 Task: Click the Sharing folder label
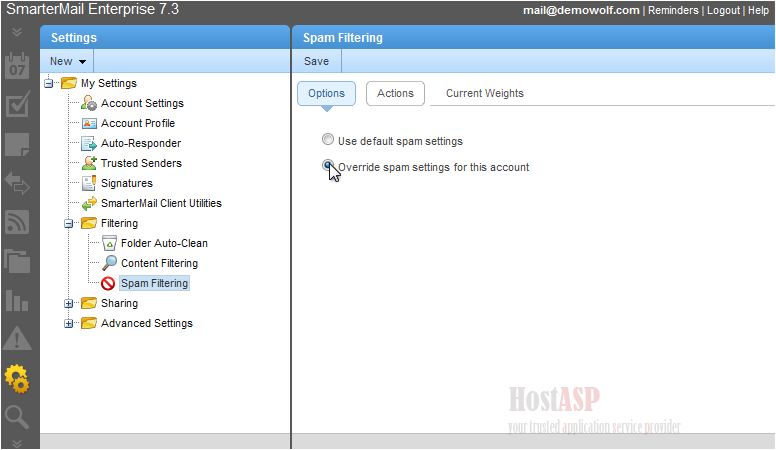119,303
